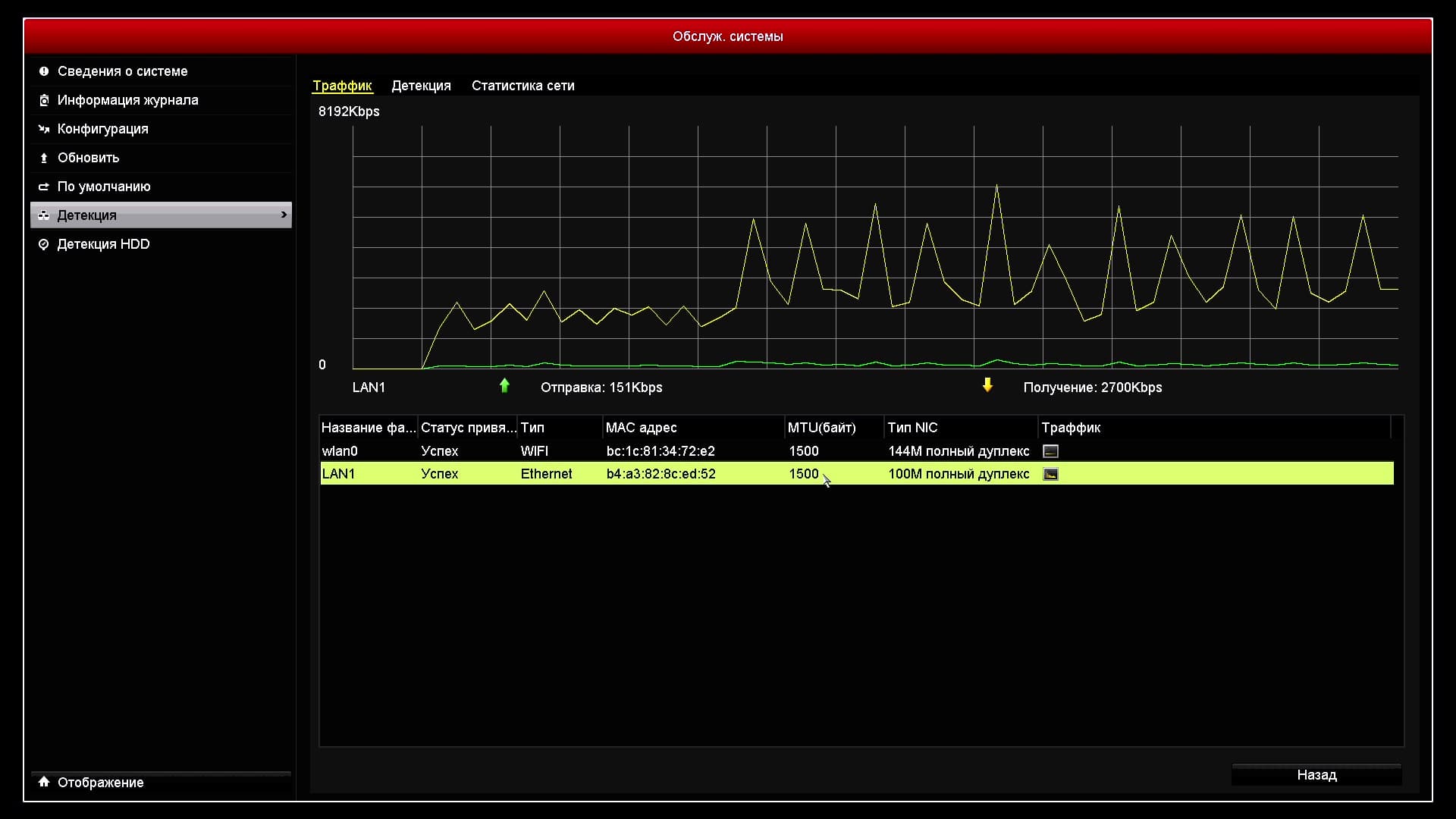Toggle traffic graph icon for LAN1
Screen dimensions: 1456x819
coord(1050,474)
